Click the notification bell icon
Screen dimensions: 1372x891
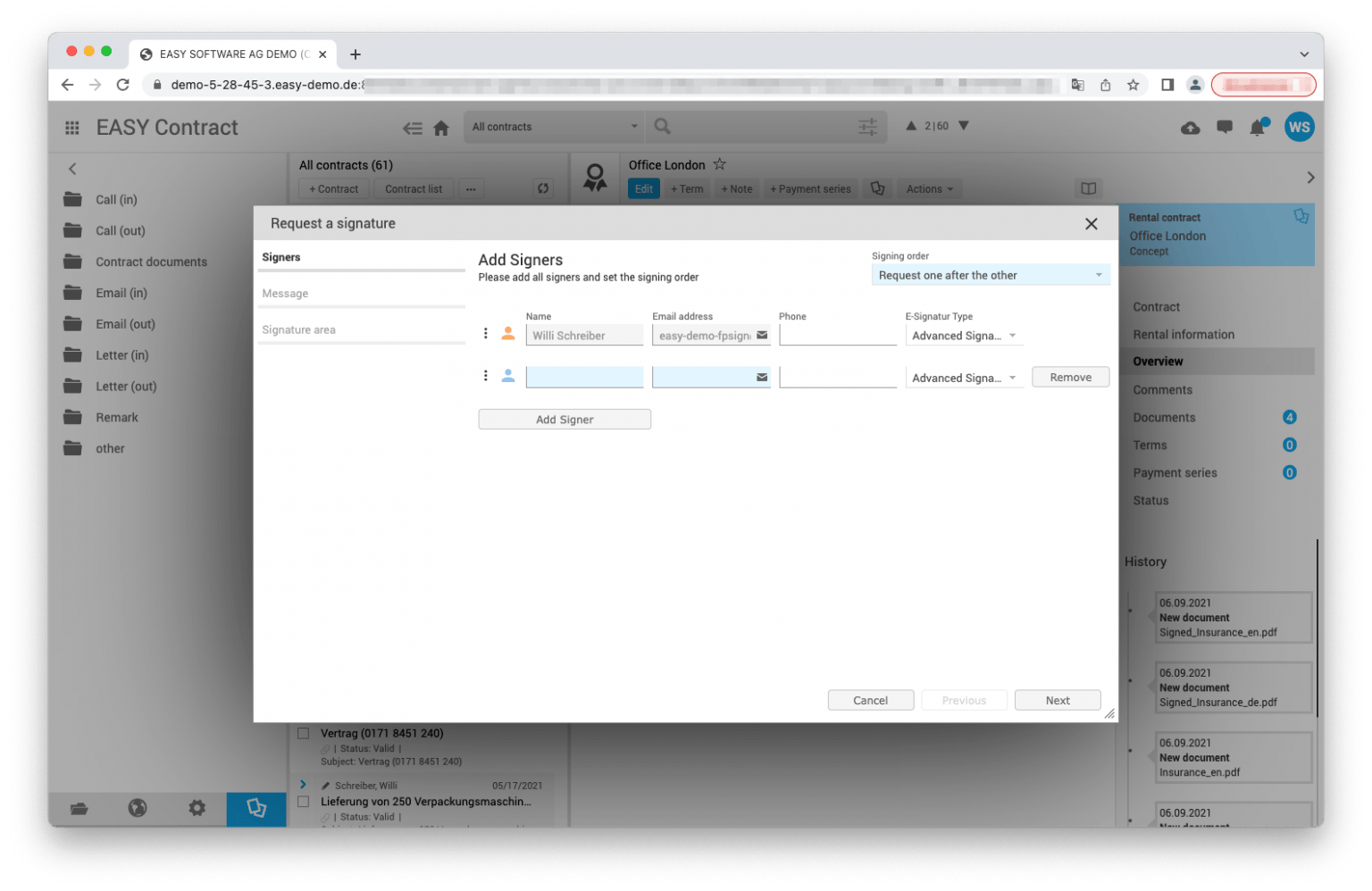click(x=1258, y=127)
